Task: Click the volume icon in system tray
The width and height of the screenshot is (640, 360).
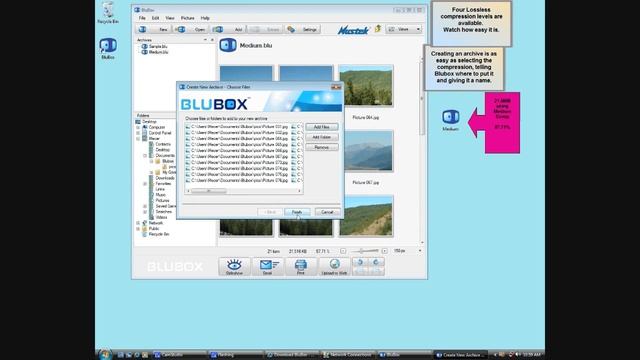Action: (x=517, y=355)
